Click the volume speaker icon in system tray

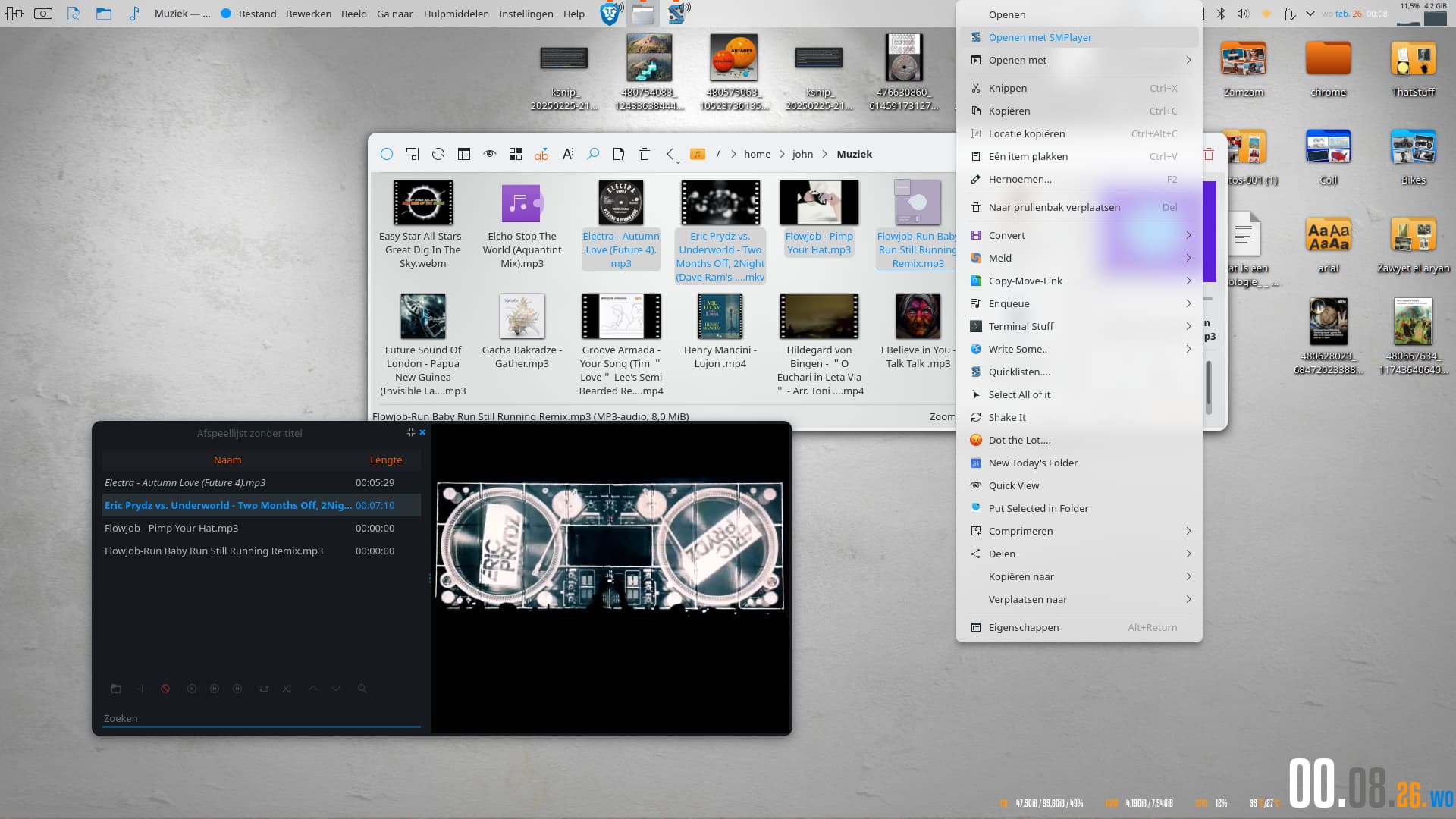tap(1242, 14)
